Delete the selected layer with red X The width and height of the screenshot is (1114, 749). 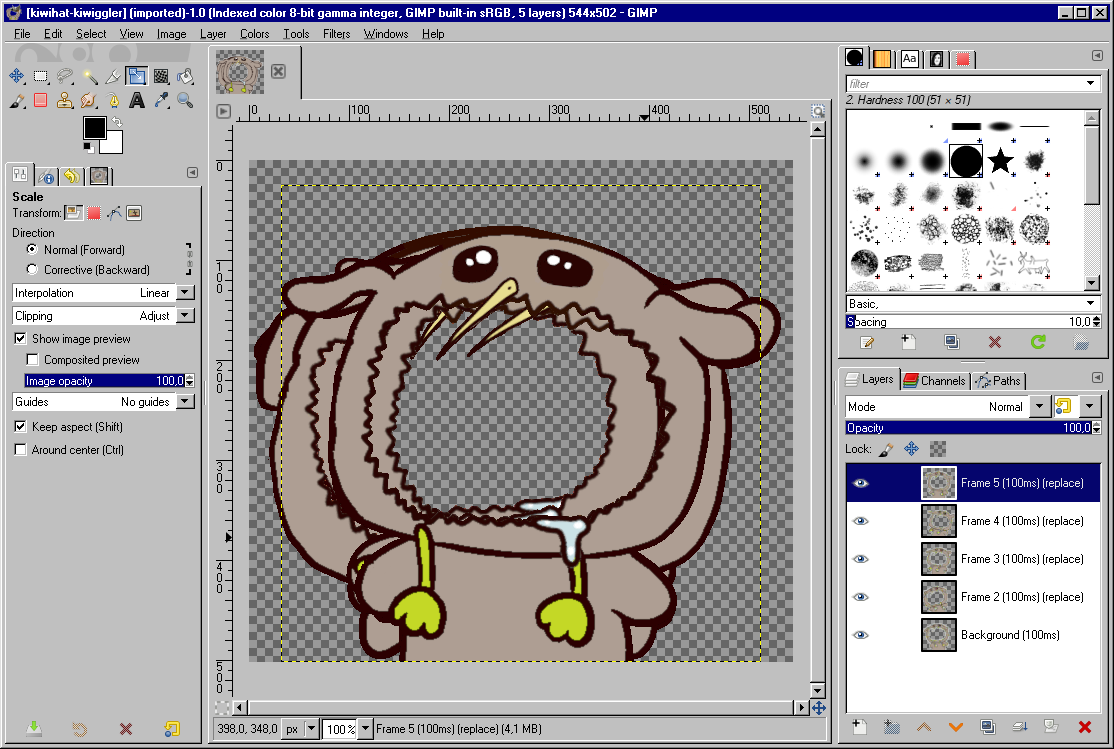tap(1084, 726)
